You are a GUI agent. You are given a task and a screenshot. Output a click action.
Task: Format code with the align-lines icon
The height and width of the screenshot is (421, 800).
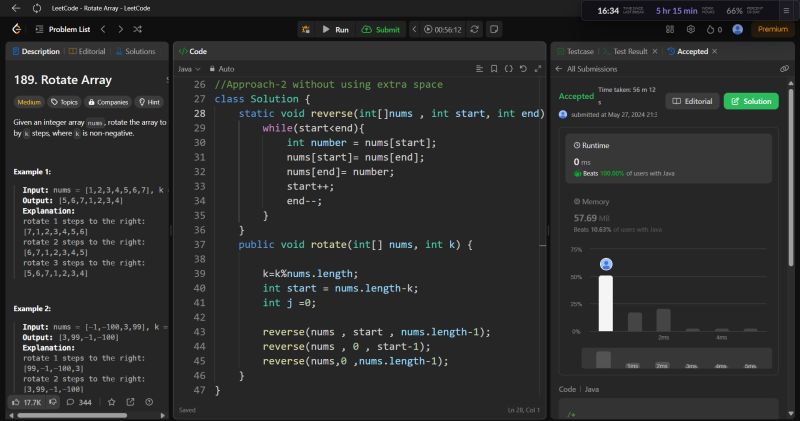click(479, 68)
